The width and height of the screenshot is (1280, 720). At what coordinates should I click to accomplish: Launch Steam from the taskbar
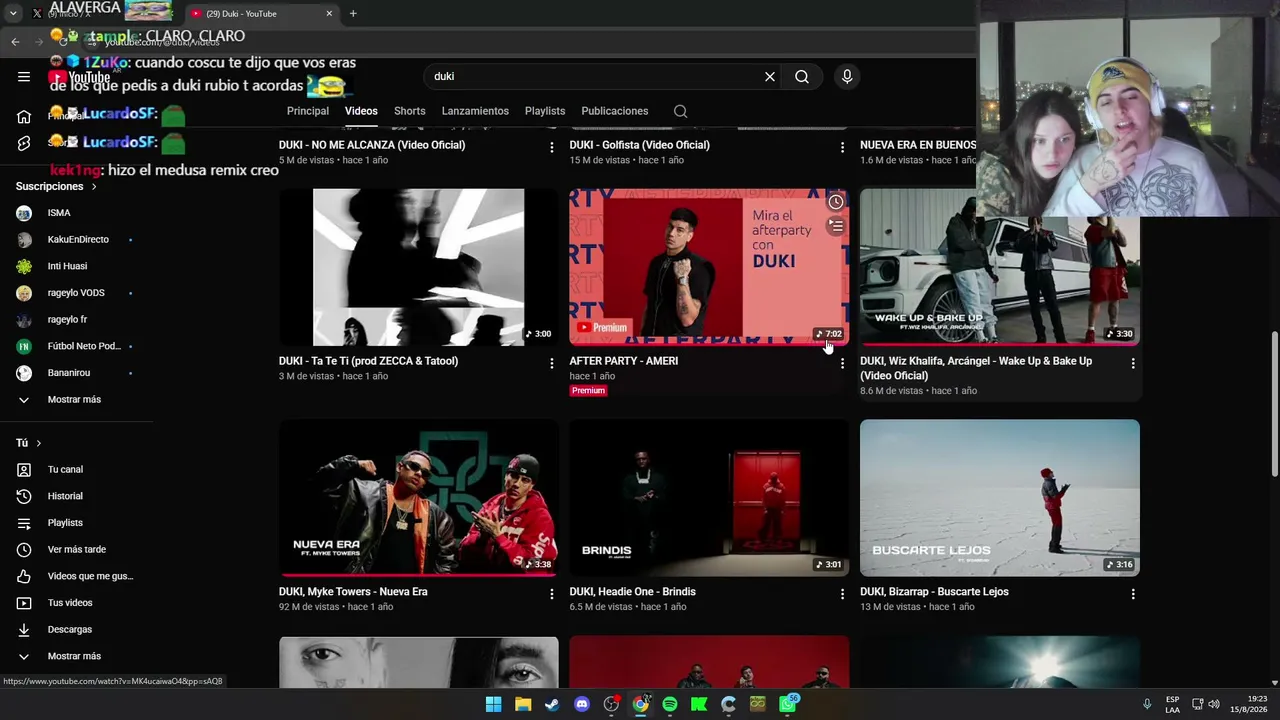[552, 704]
